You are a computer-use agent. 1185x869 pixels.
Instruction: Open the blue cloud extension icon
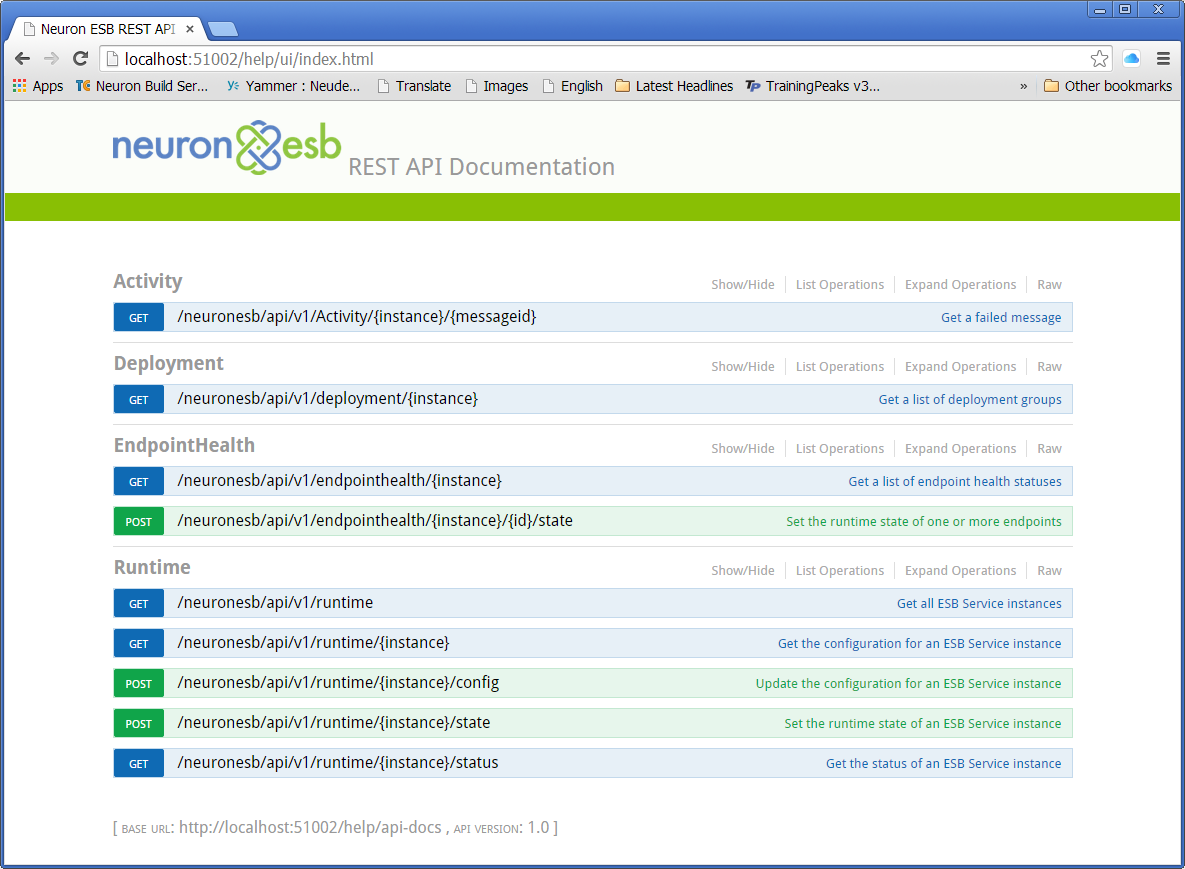[1131, 59]
